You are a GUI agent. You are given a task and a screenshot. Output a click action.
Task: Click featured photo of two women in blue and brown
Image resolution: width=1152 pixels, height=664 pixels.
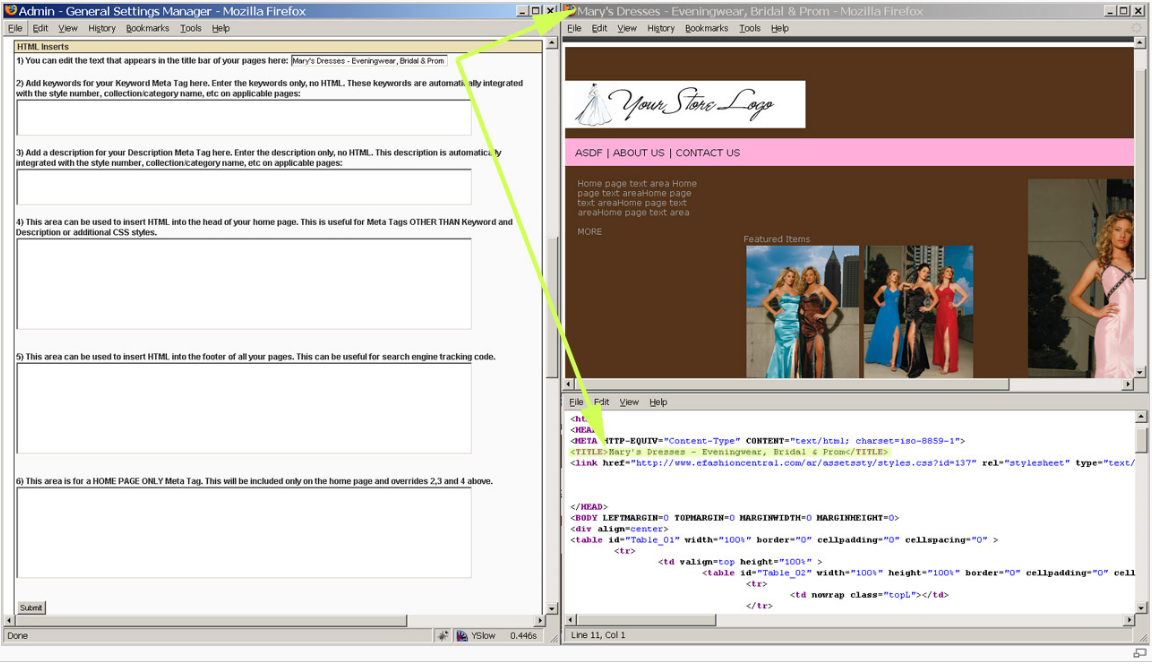[802, 312]
